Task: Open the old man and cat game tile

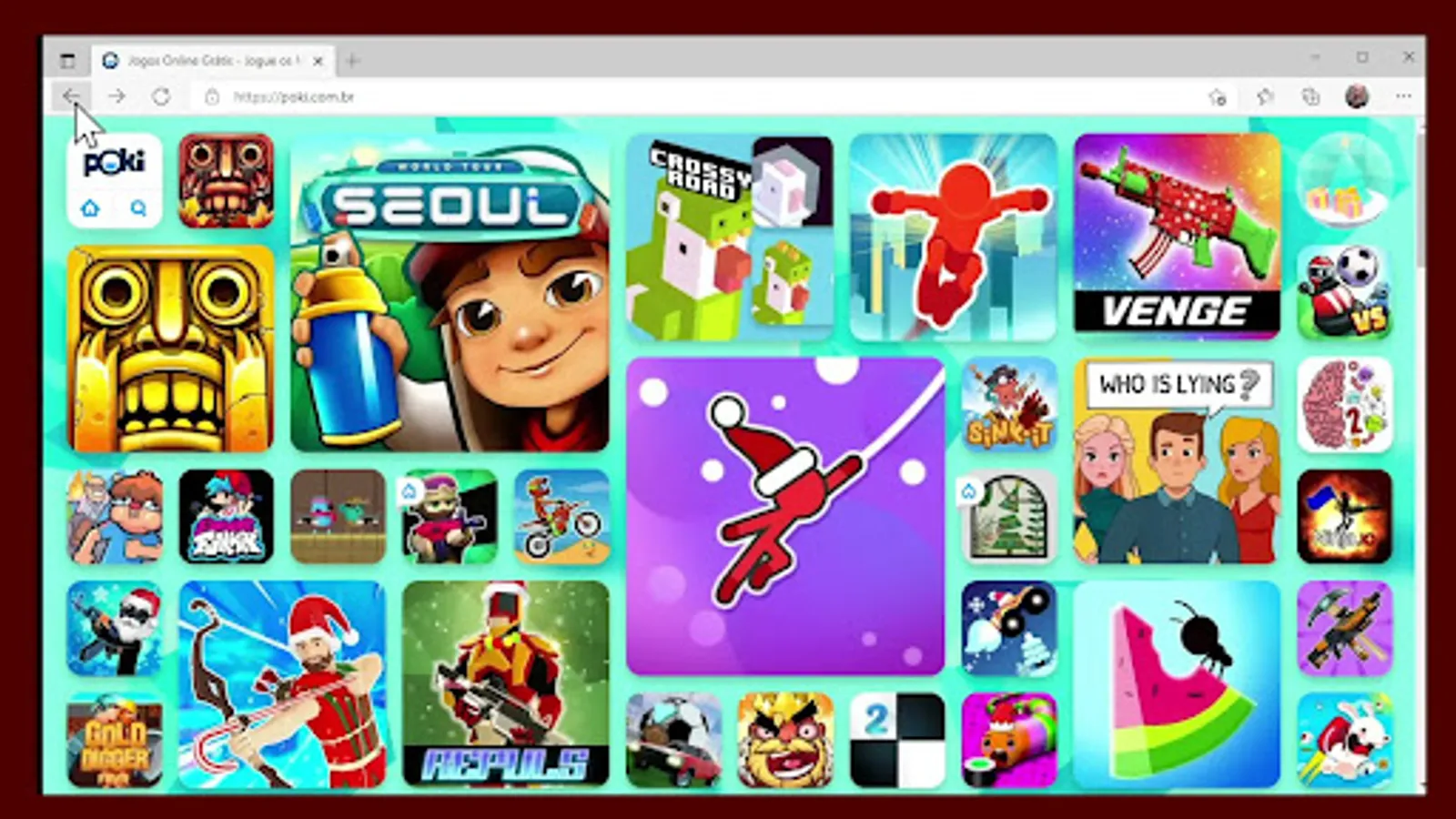Action: (115, 516)
